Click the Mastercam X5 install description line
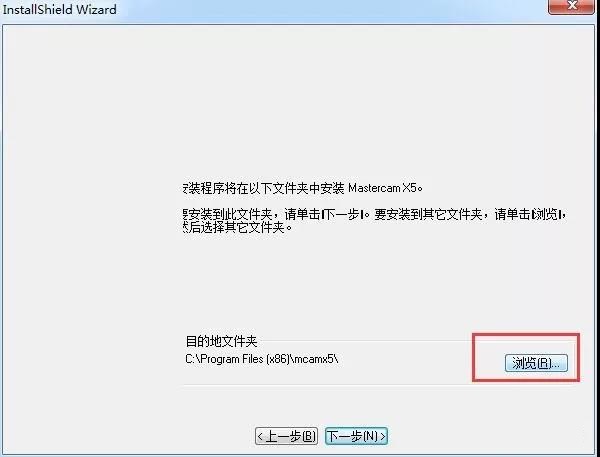 click(x=303, y=188)
